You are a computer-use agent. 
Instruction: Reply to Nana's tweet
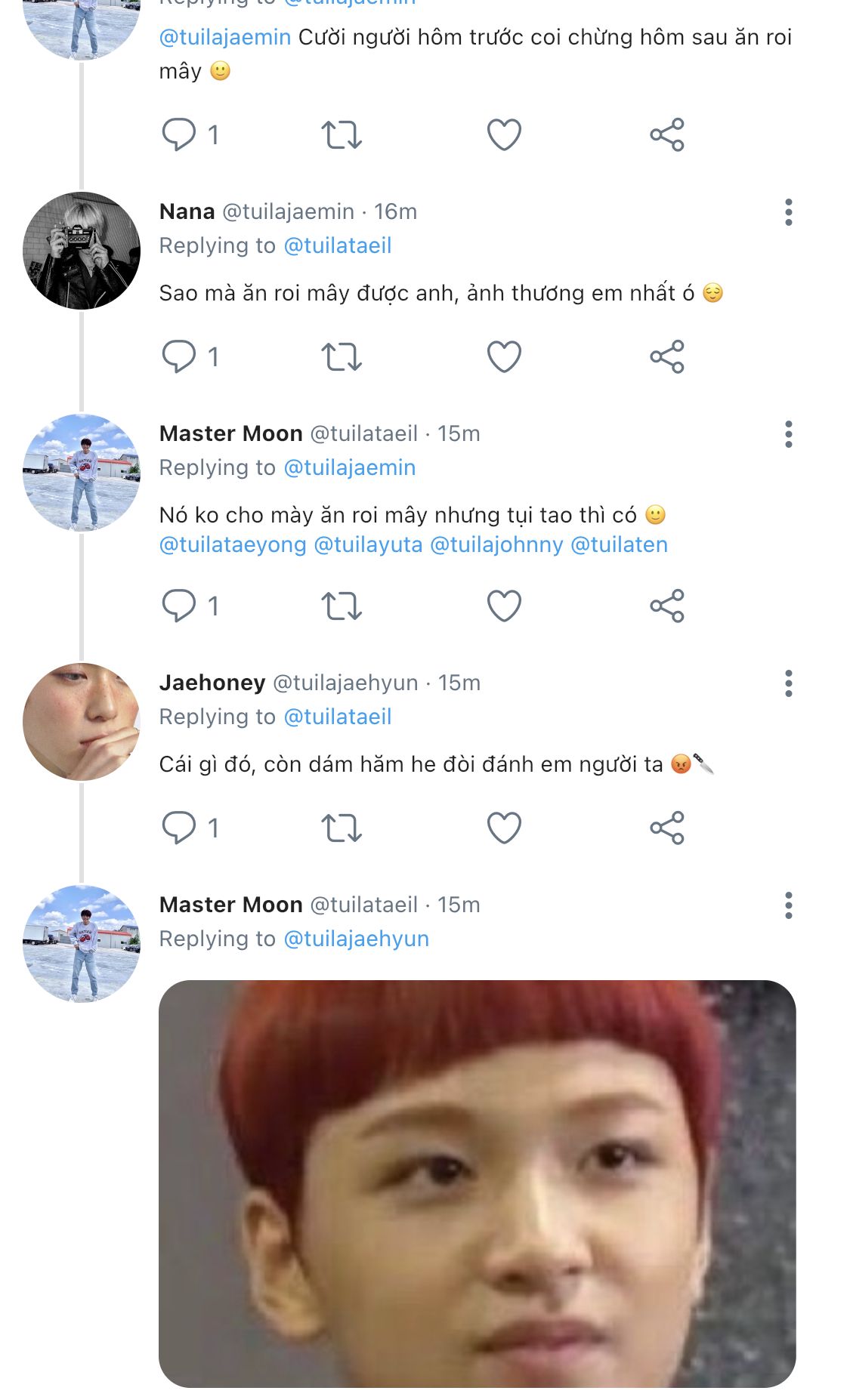tap(179, 356)
